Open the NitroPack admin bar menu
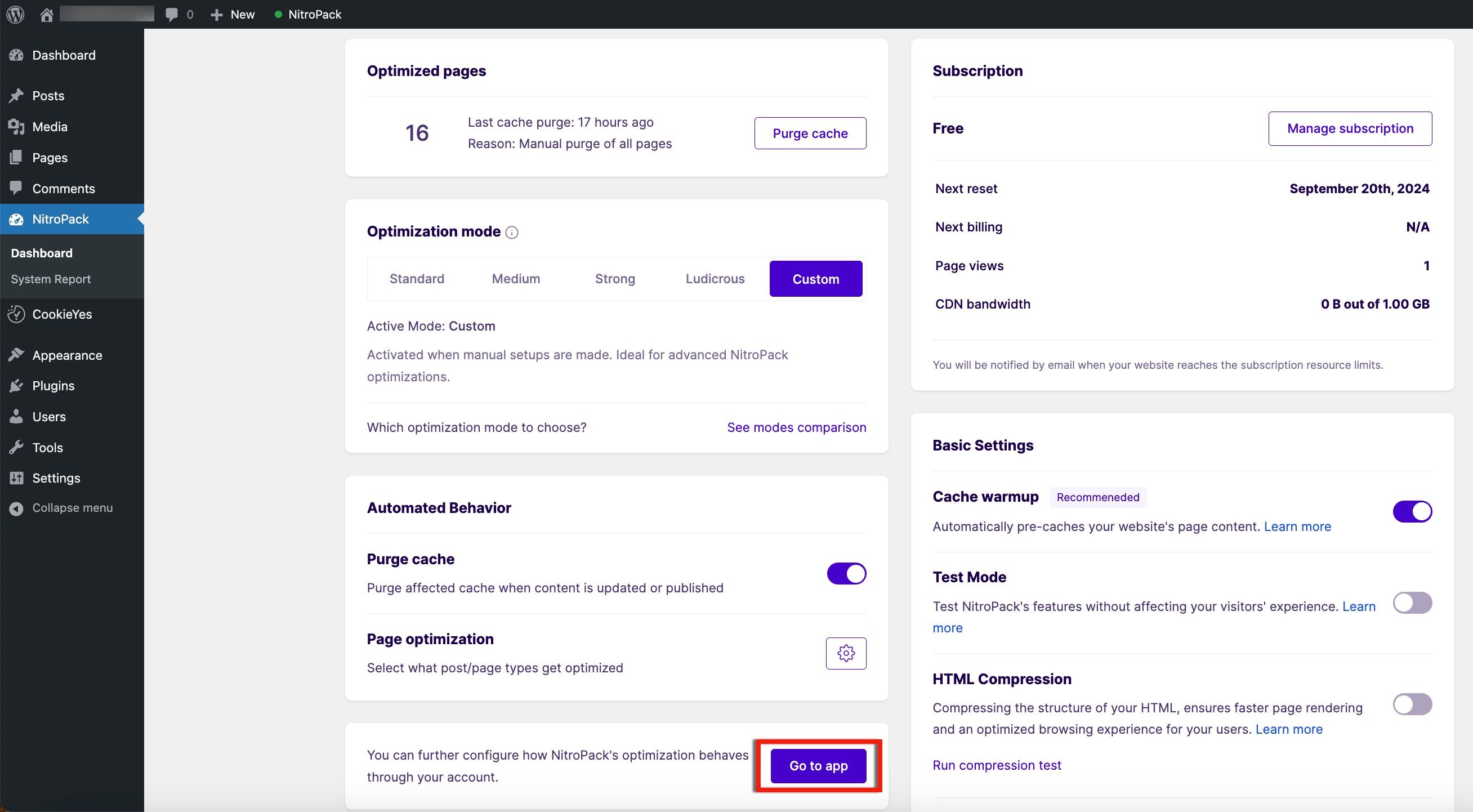Screen dimensions: 1473x812 (x=308, y=14)
